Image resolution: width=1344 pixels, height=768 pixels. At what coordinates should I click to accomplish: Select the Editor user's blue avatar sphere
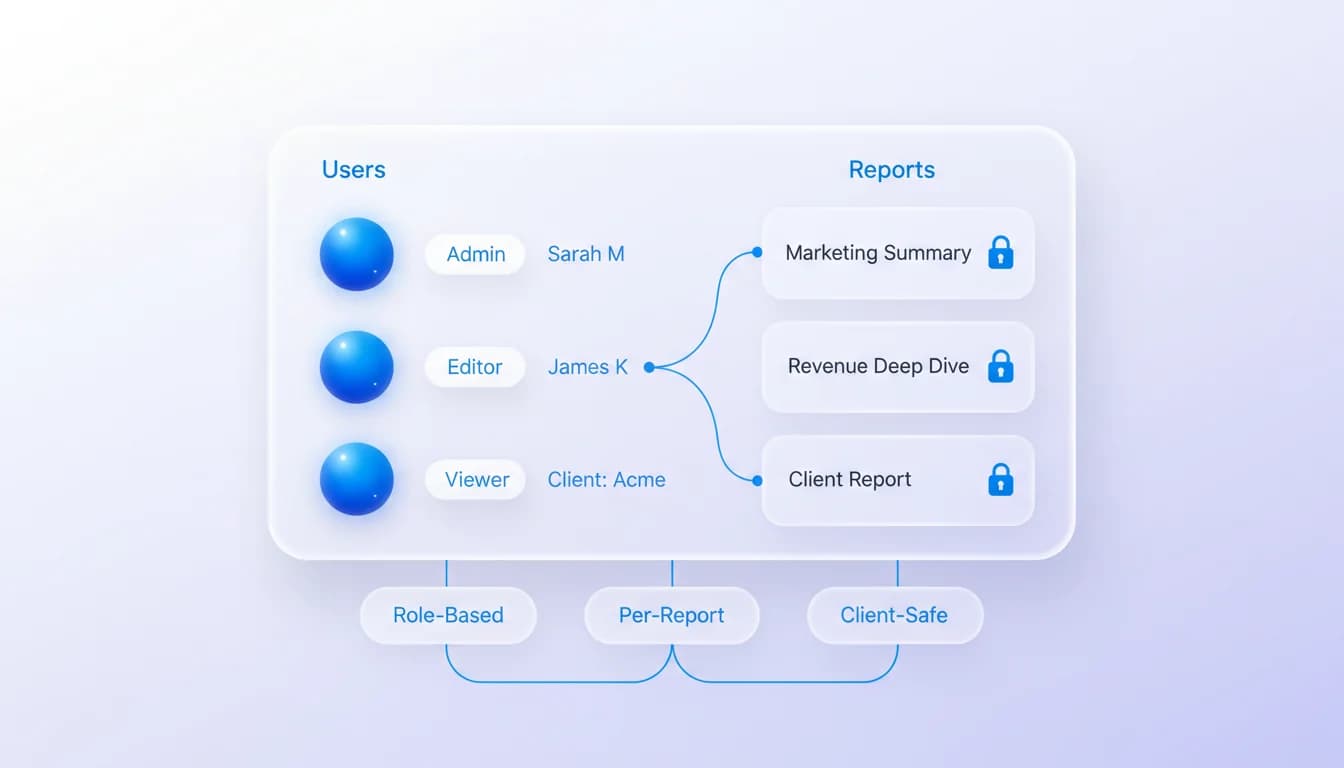click(x=356, y=367)
